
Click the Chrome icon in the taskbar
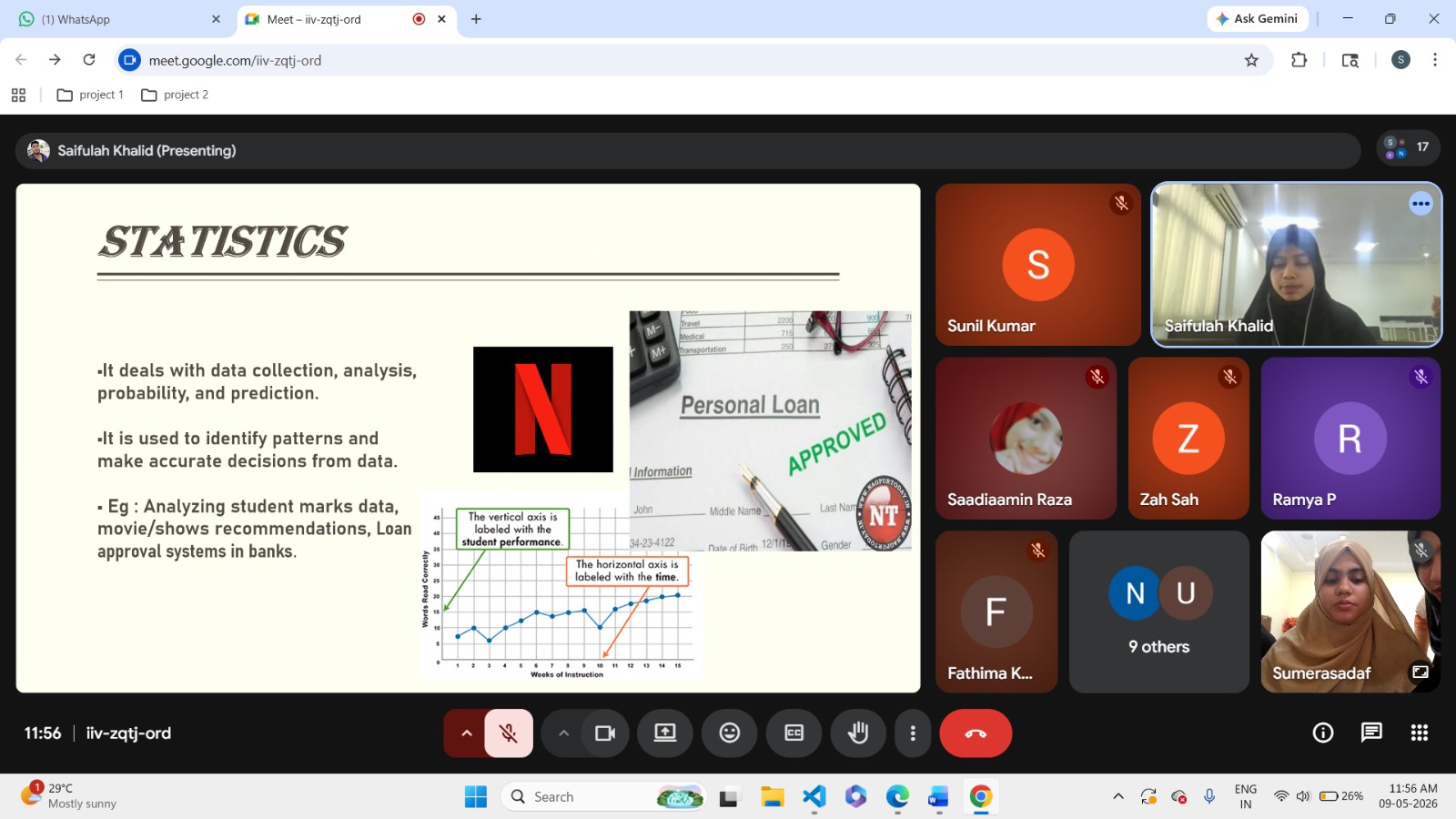tap(980, 797)
